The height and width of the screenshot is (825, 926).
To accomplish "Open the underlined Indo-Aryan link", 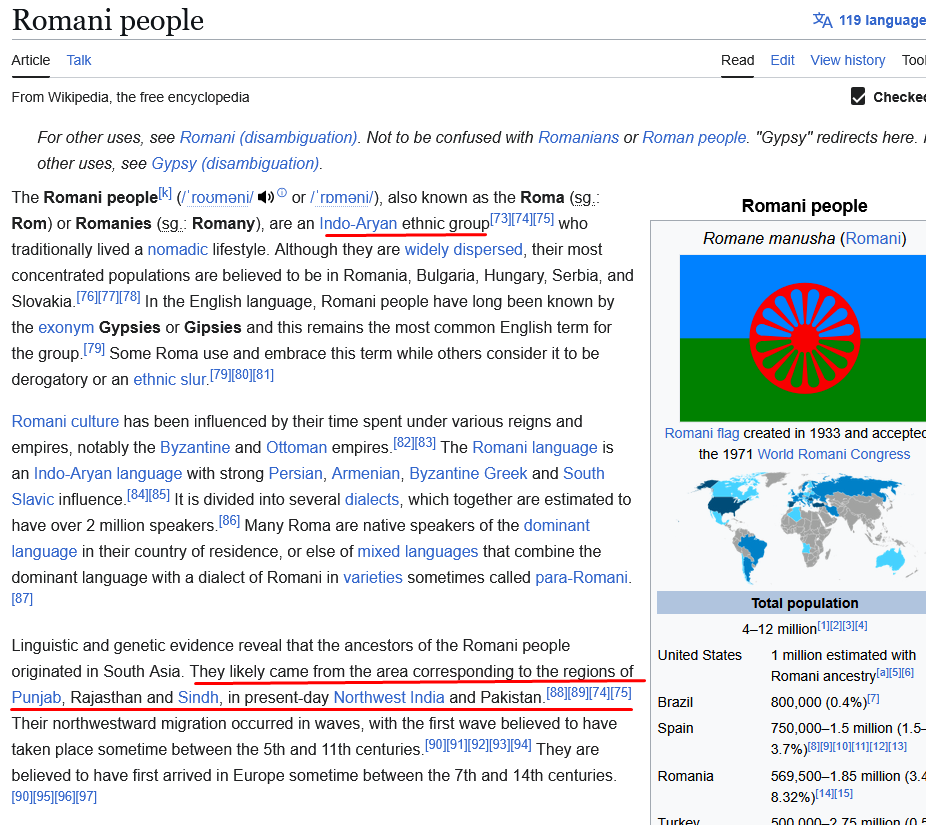I will [358, 223].
